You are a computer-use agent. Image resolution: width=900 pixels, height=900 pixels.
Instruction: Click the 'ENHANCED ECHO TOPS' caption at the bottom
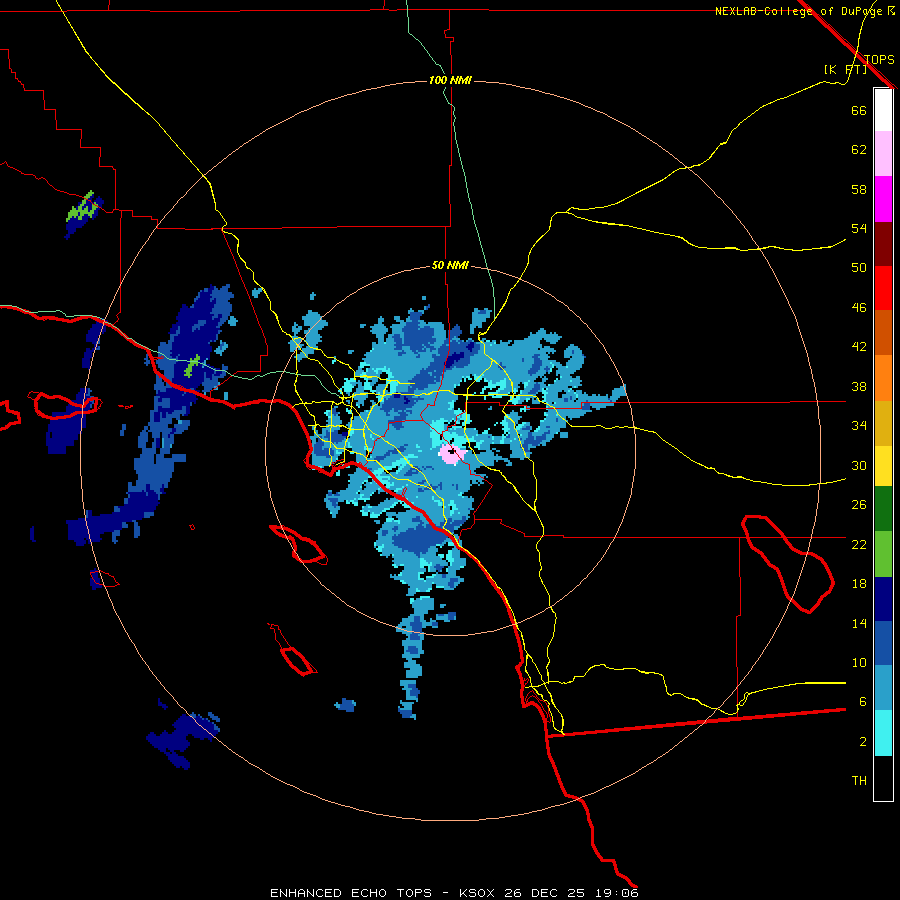tap(351, 893)
